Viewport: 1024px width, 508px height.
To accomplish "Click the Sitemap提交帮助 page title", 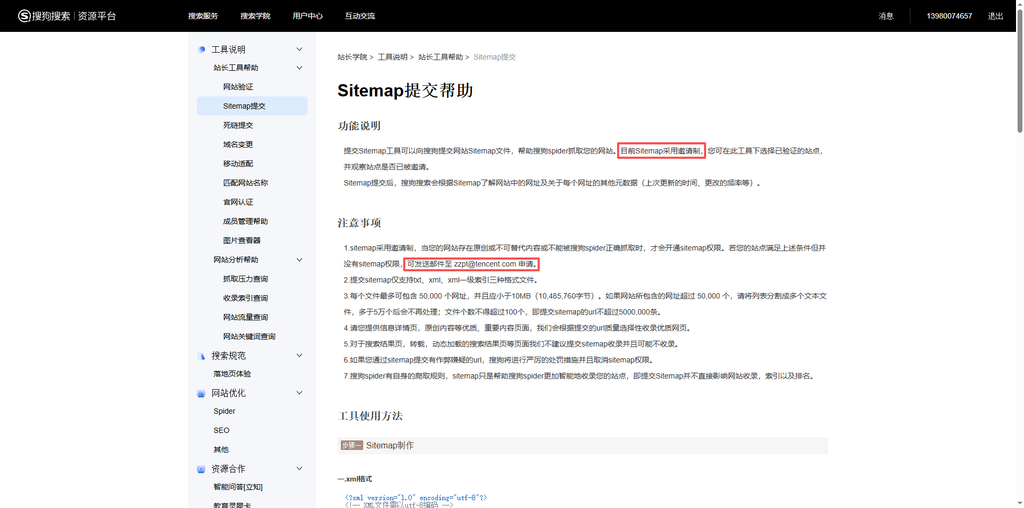I will pyautogui.click(x=405, y=91).
